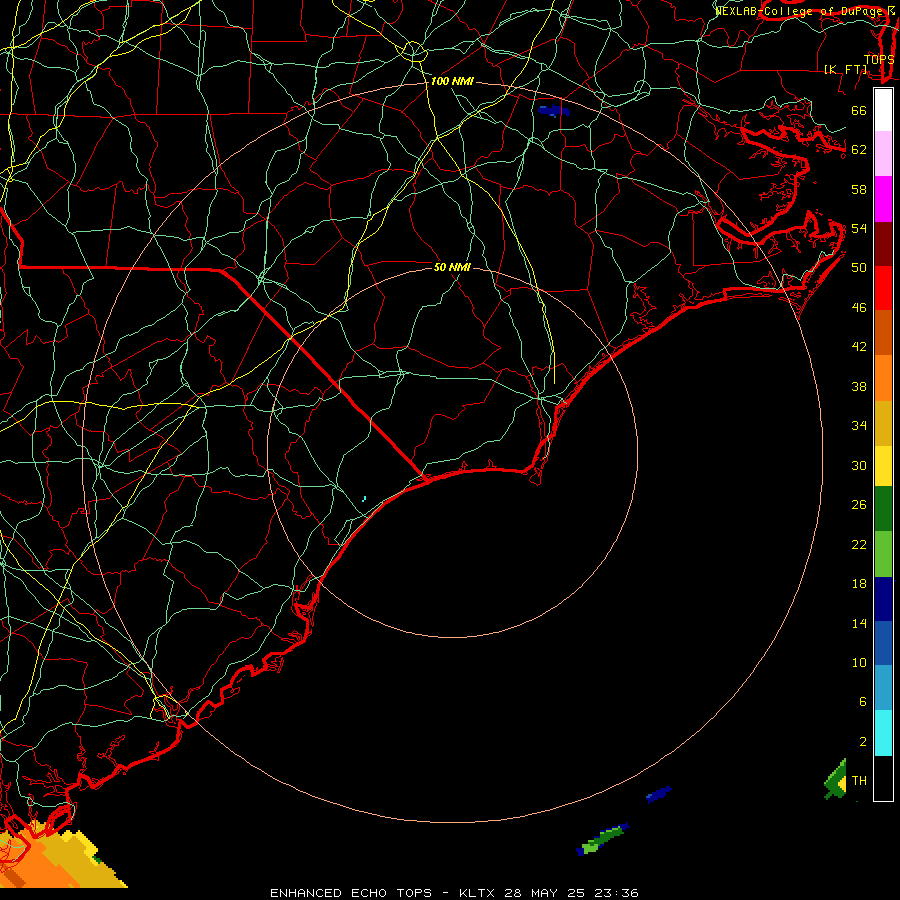Click the green elongated offshore echo
The image size is (900, 900).
(x=602, y=840)
